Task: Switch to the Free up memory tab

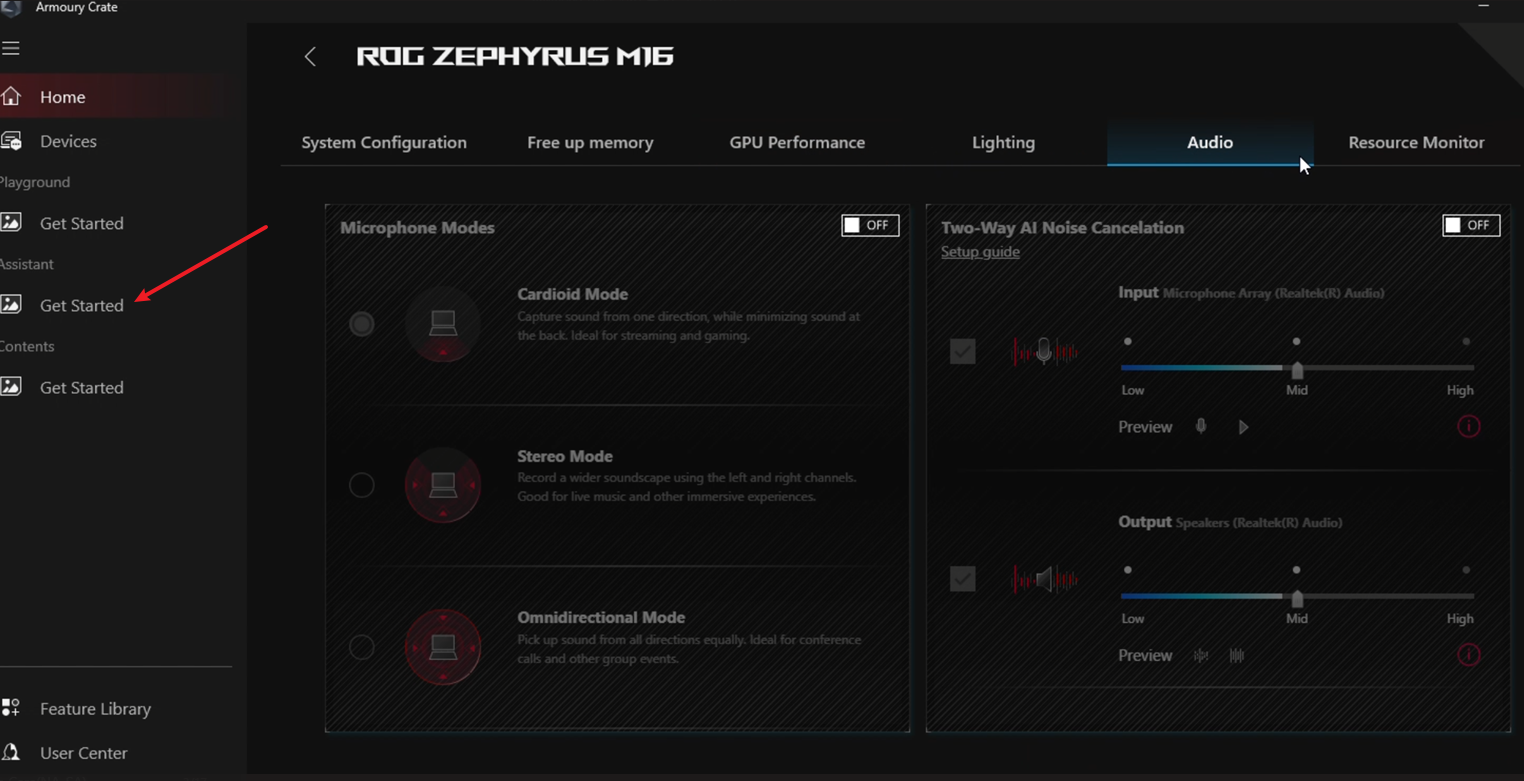Action: 590,142
